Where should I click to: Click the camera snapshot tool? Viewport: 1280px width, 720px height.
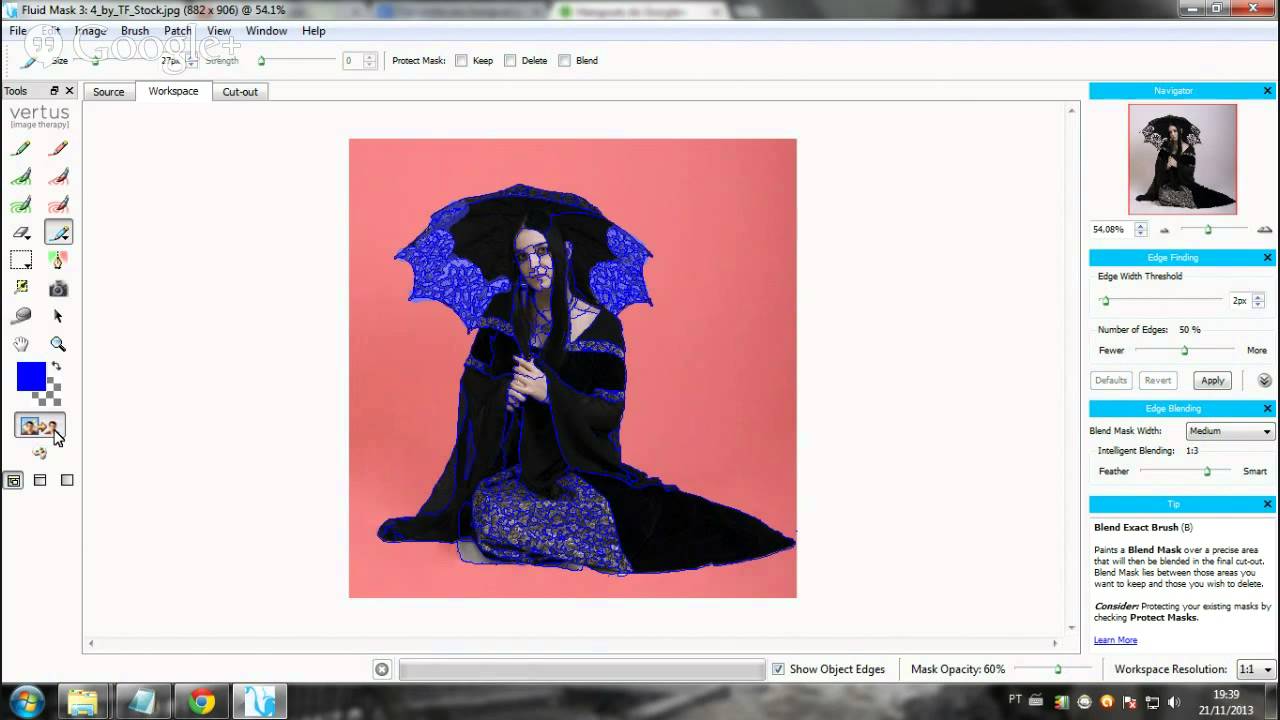click(x=58, y=288)
